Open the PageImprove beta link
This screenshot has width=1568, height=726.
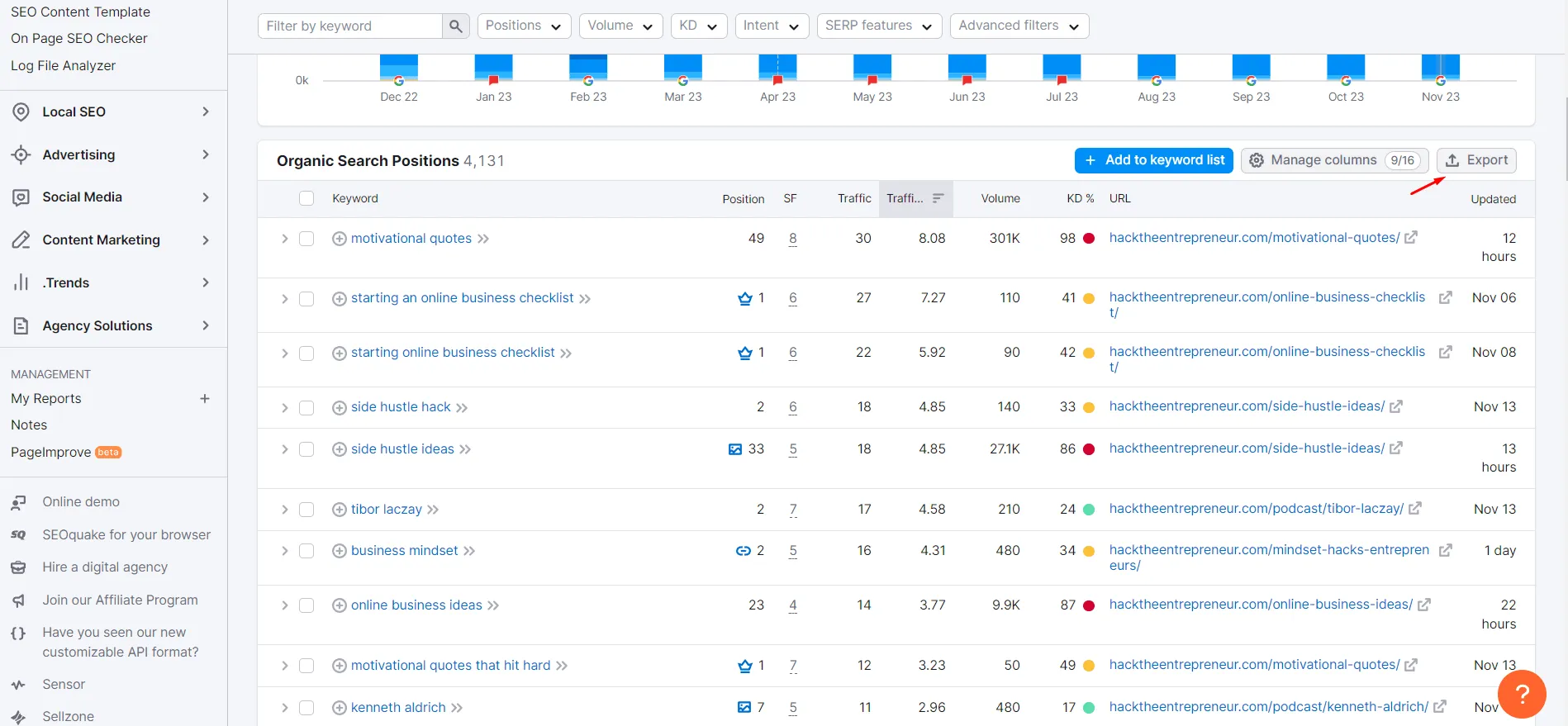tap(66, 453)
